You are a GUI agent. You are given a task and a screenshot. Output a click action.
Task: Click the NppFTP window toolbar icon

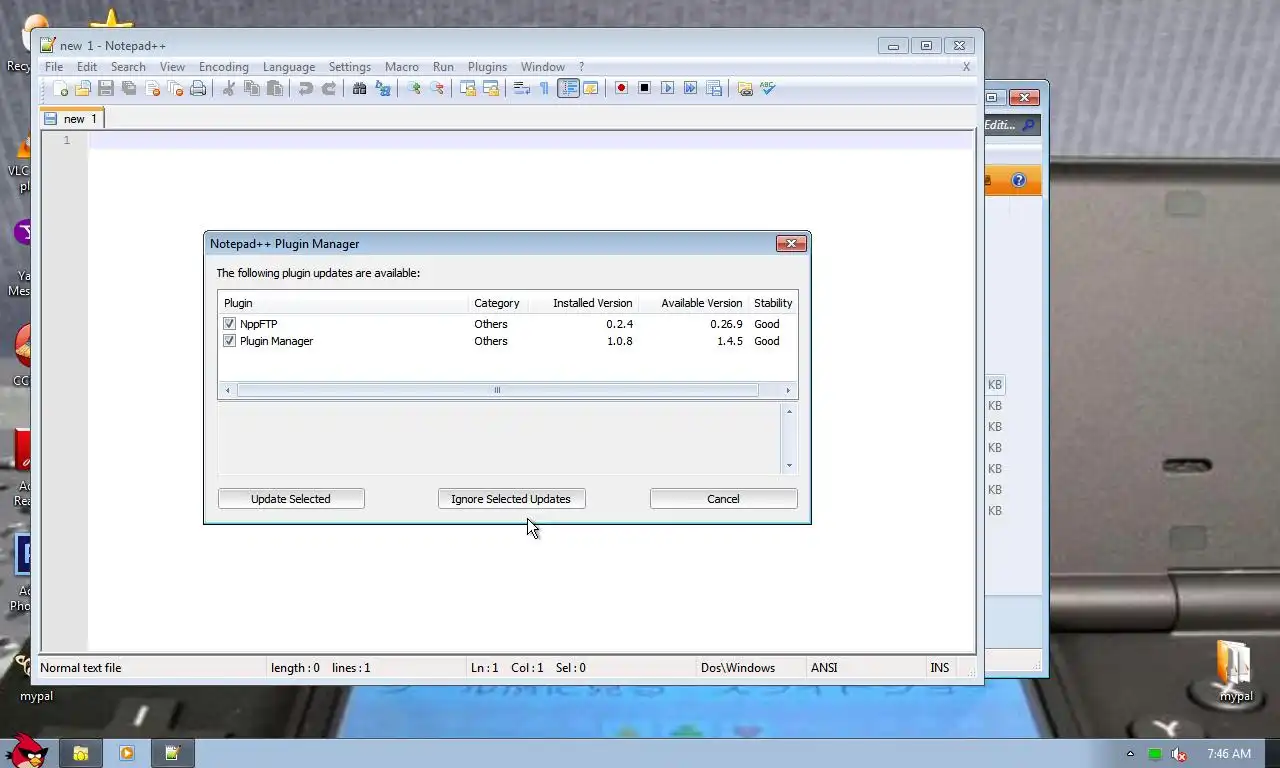point(745,88)
